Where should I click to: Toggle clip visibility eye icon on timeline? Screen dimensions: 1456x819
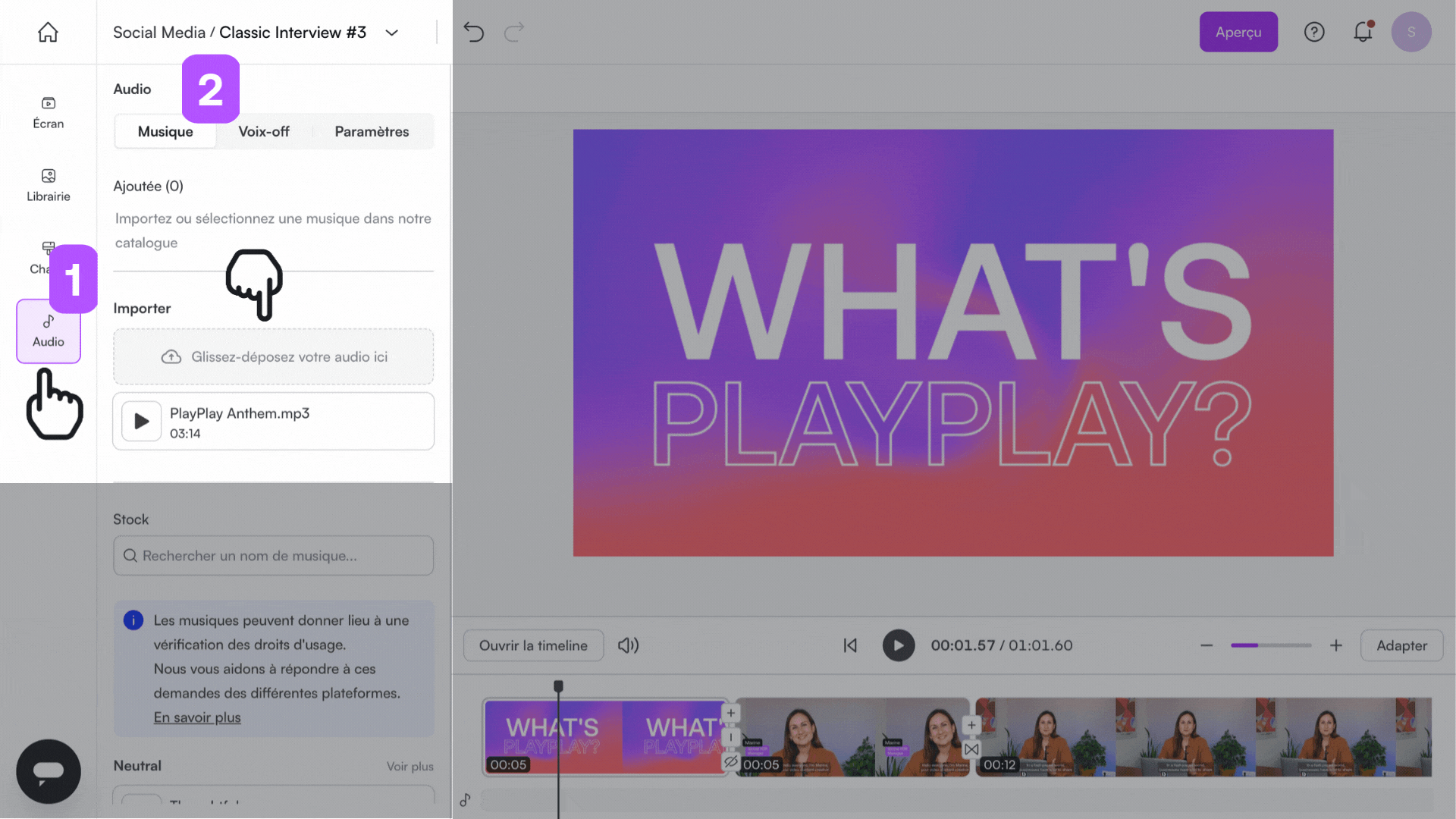click(x=730, y=761)
